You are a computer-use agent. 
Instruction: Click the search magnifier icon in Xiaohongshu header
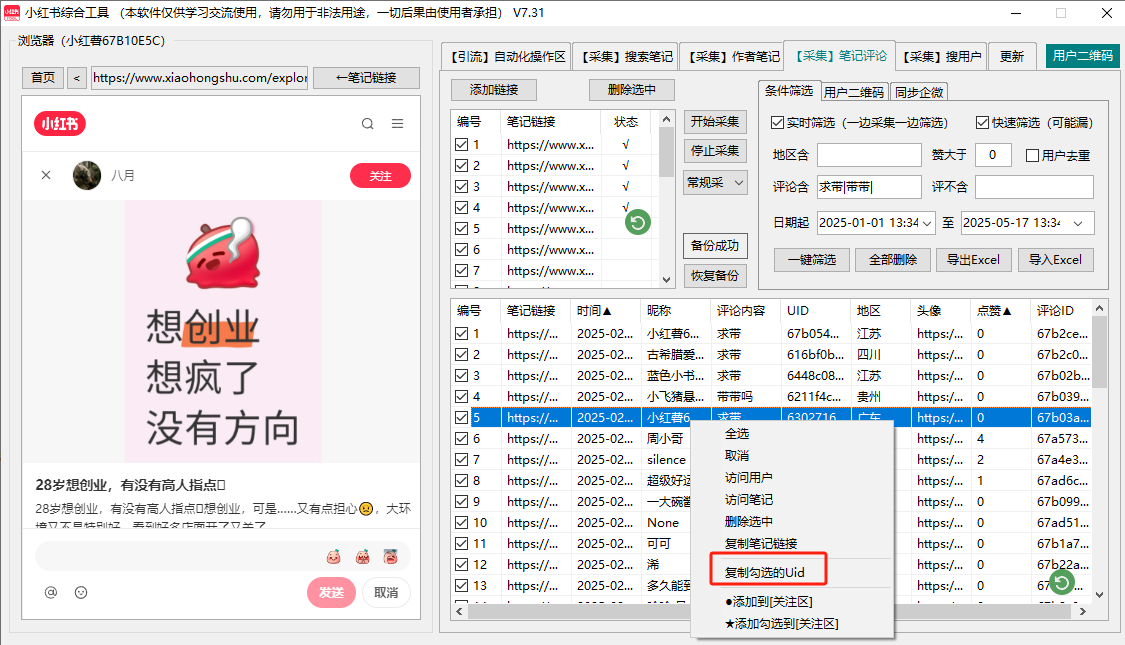click(368, 124)
